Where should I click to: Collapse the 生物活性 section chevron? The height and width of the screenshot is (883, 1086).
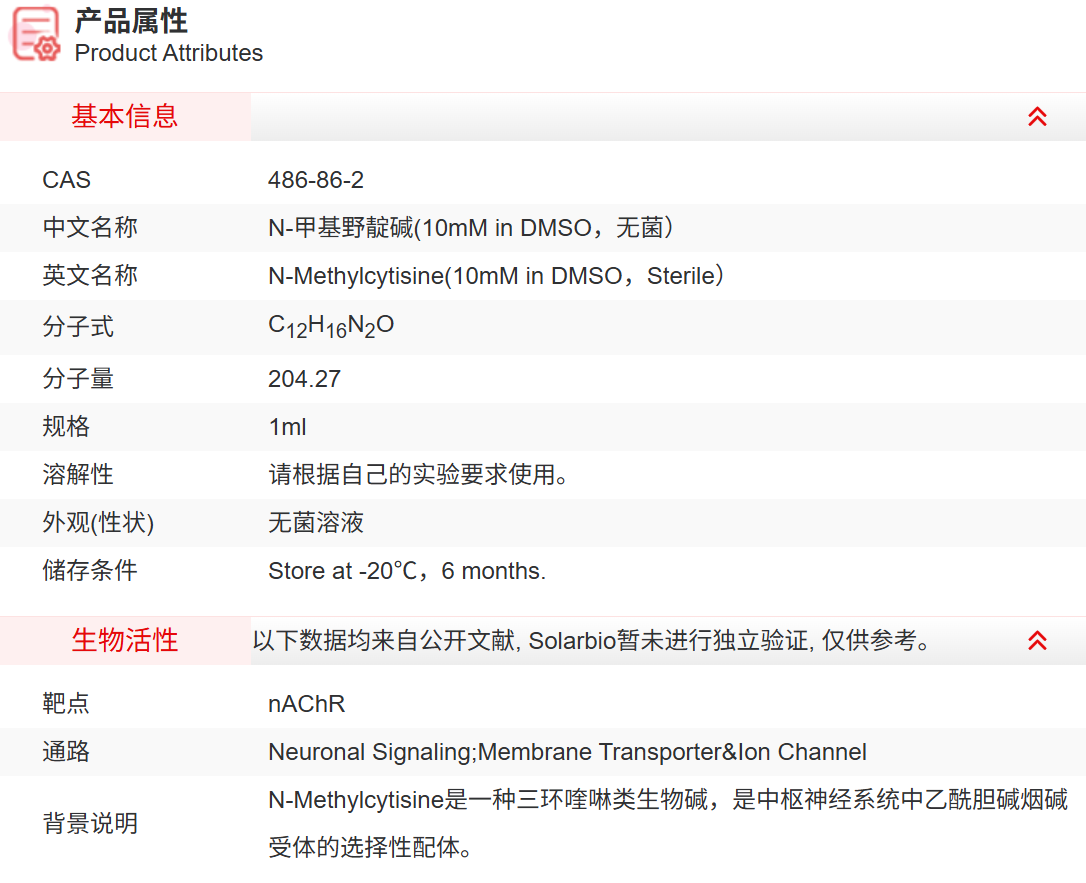(x=1037, y=641)
